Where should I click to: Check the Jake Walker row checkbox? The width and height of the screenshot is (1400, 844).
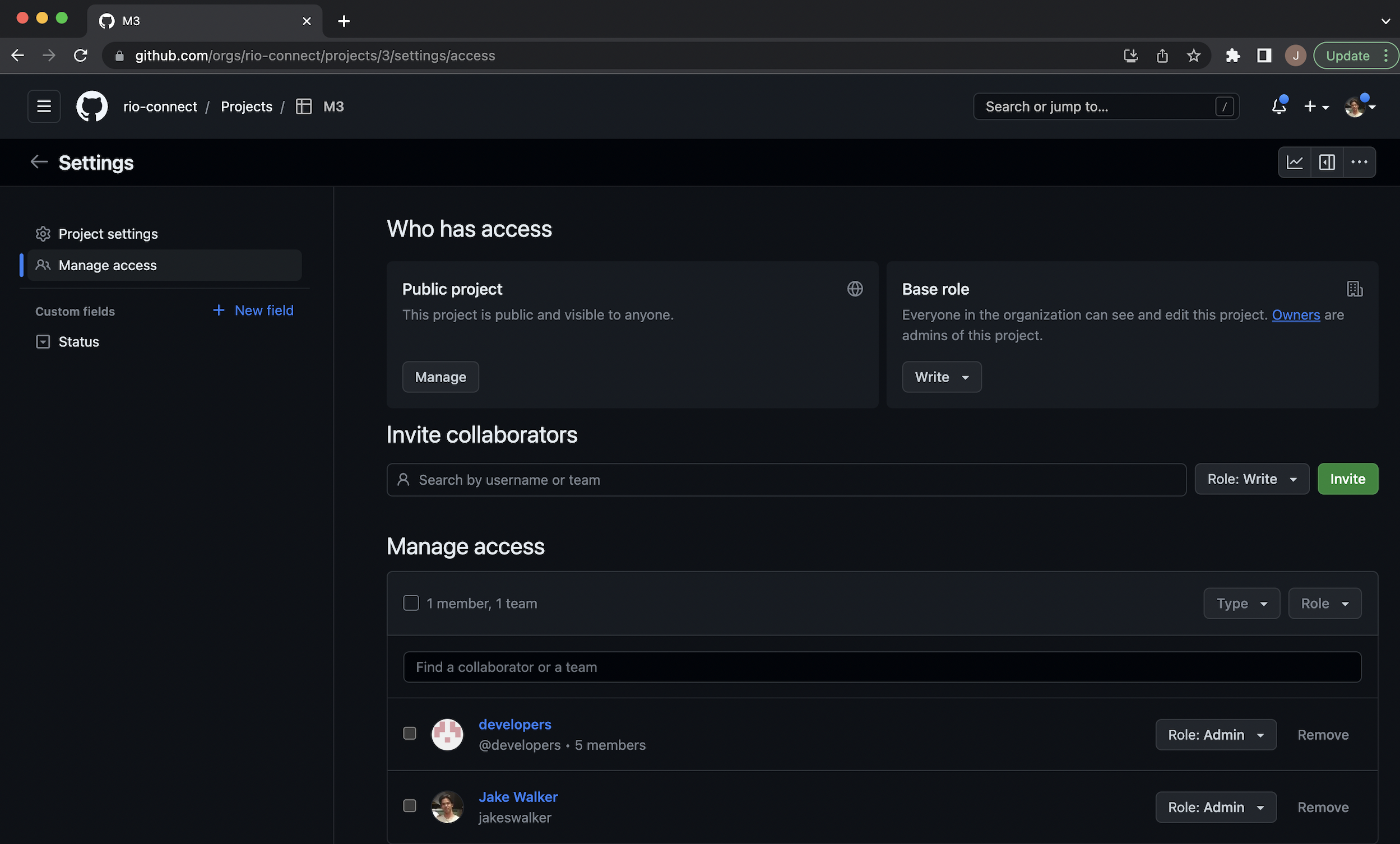tap(410, 806)
